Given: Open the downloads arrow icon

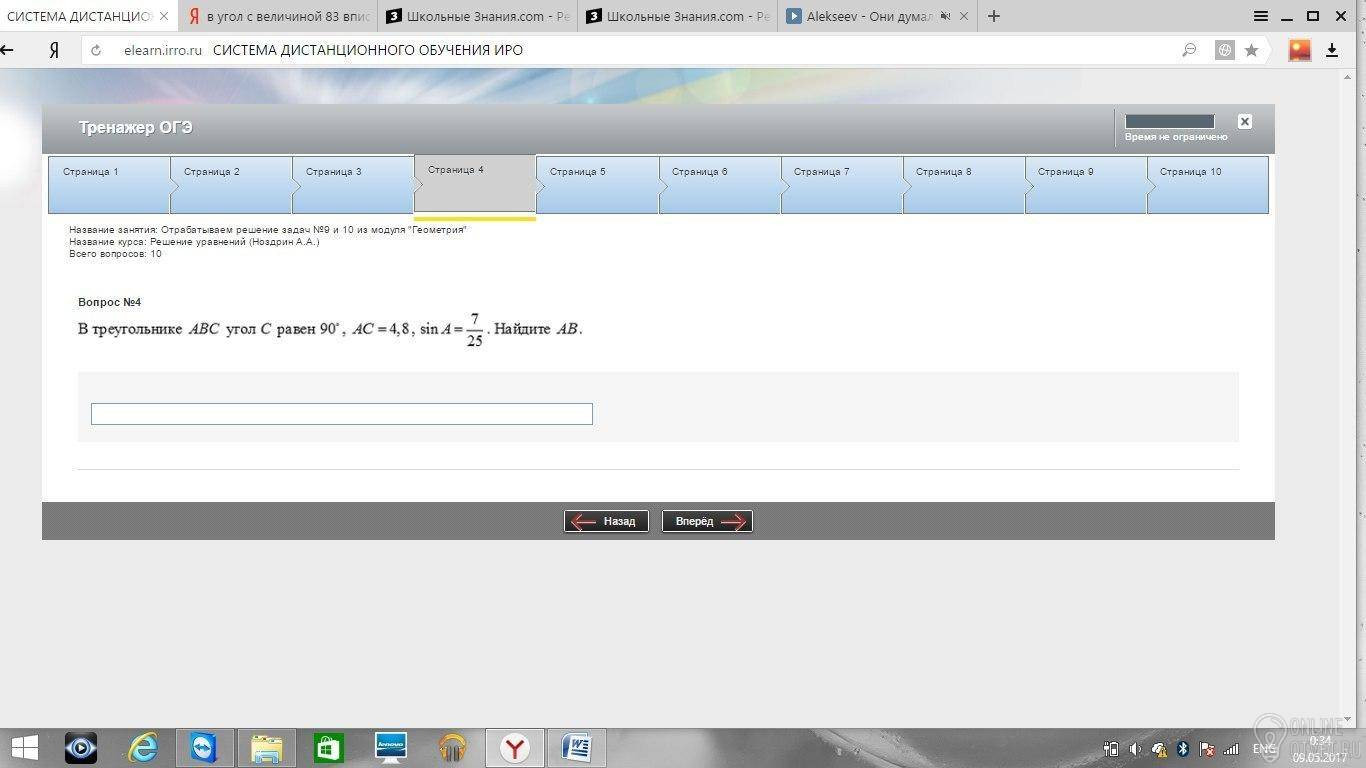Looking at the screenshot, I should (1332, 50).
